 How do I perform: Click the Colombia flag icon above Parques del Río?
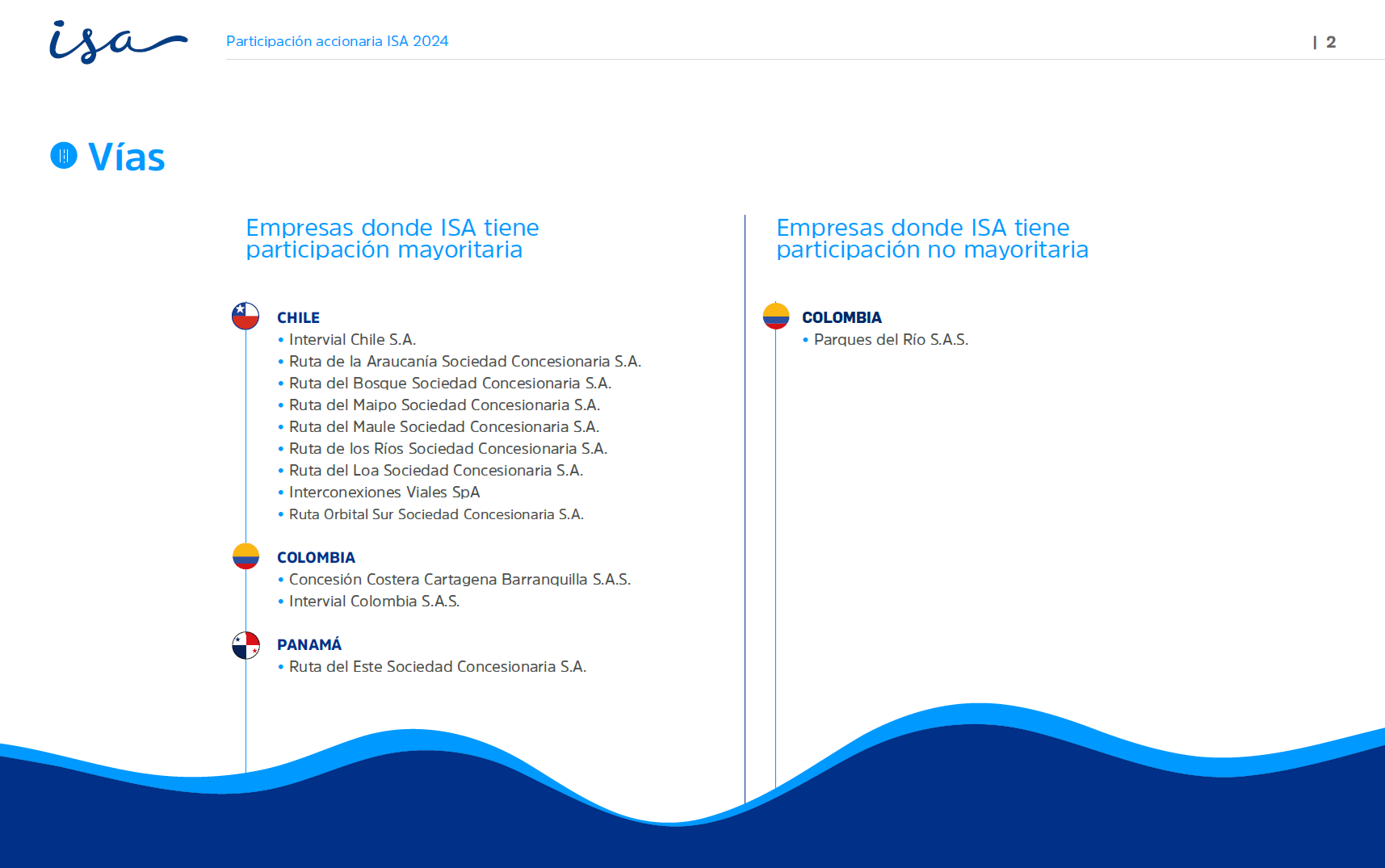776,316
